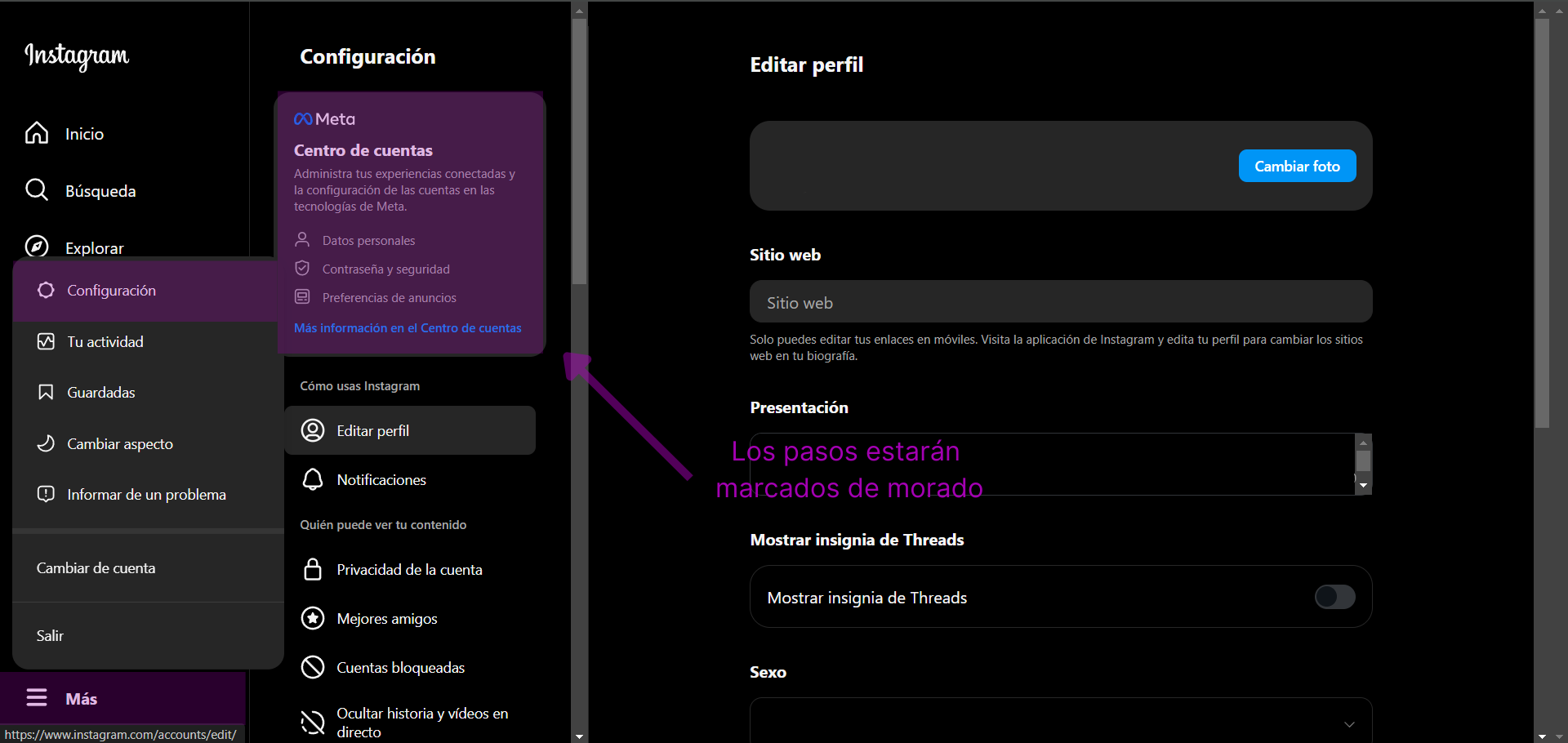Viewport: 1568px width, 743px height.
Task: Click inside the Presentación text area
Action: [x=1052, y=464]
